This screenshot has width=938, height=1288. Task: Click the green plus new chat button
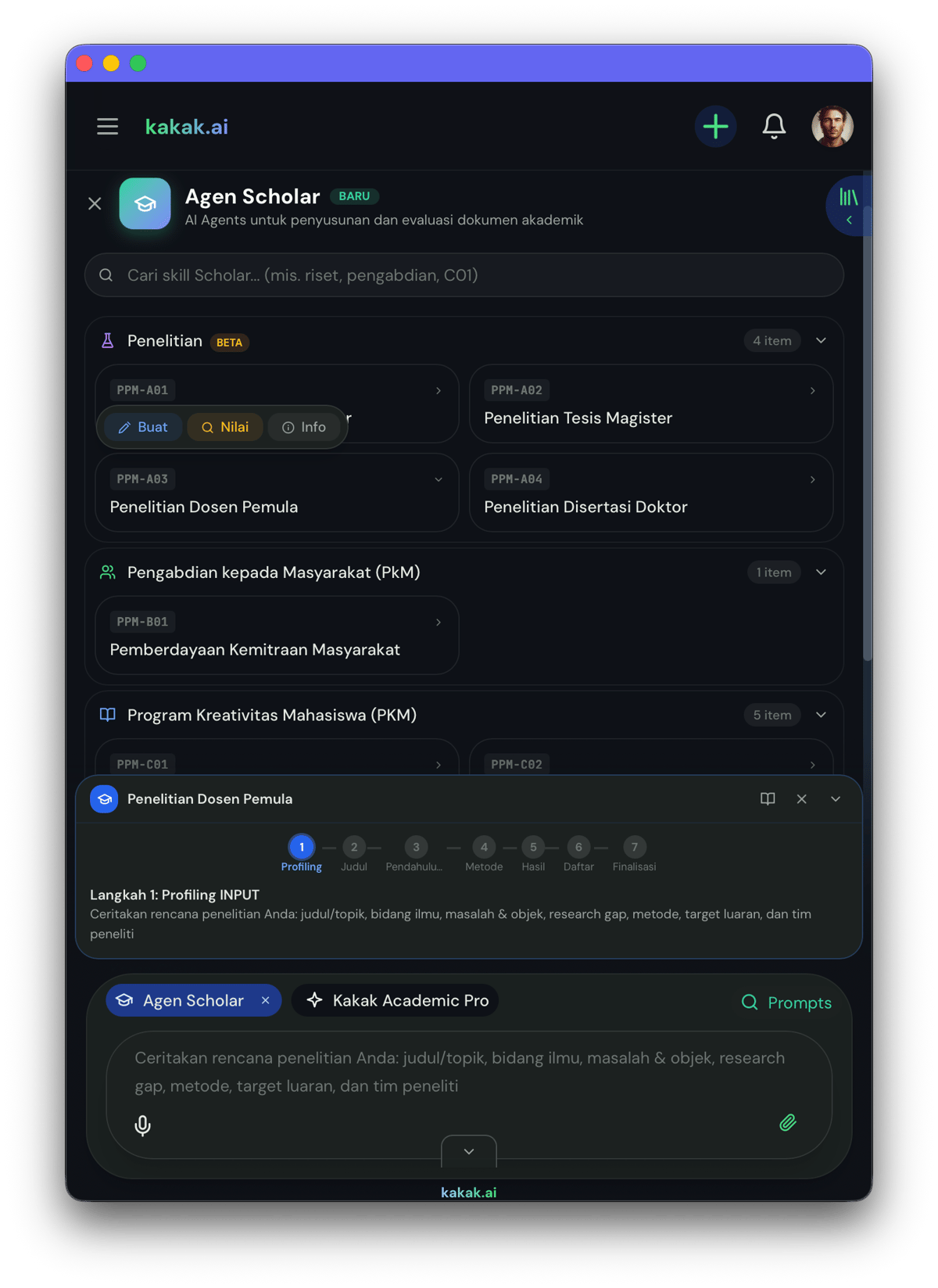(715, 127)
